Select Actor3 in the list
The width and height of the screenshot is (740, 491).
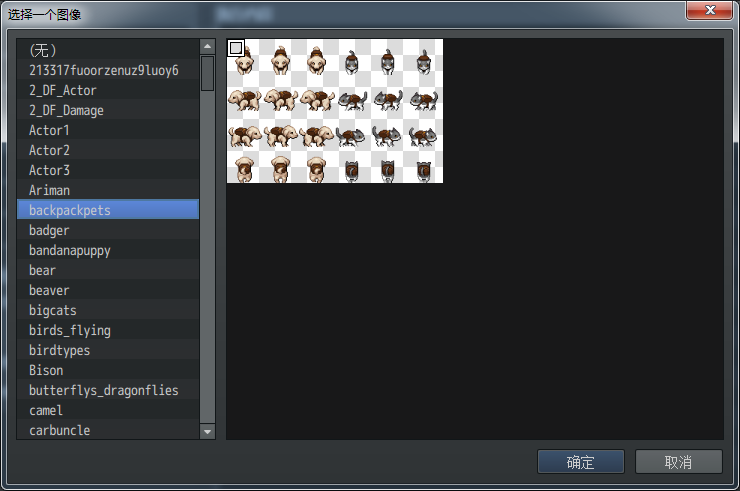click(108, 170)
